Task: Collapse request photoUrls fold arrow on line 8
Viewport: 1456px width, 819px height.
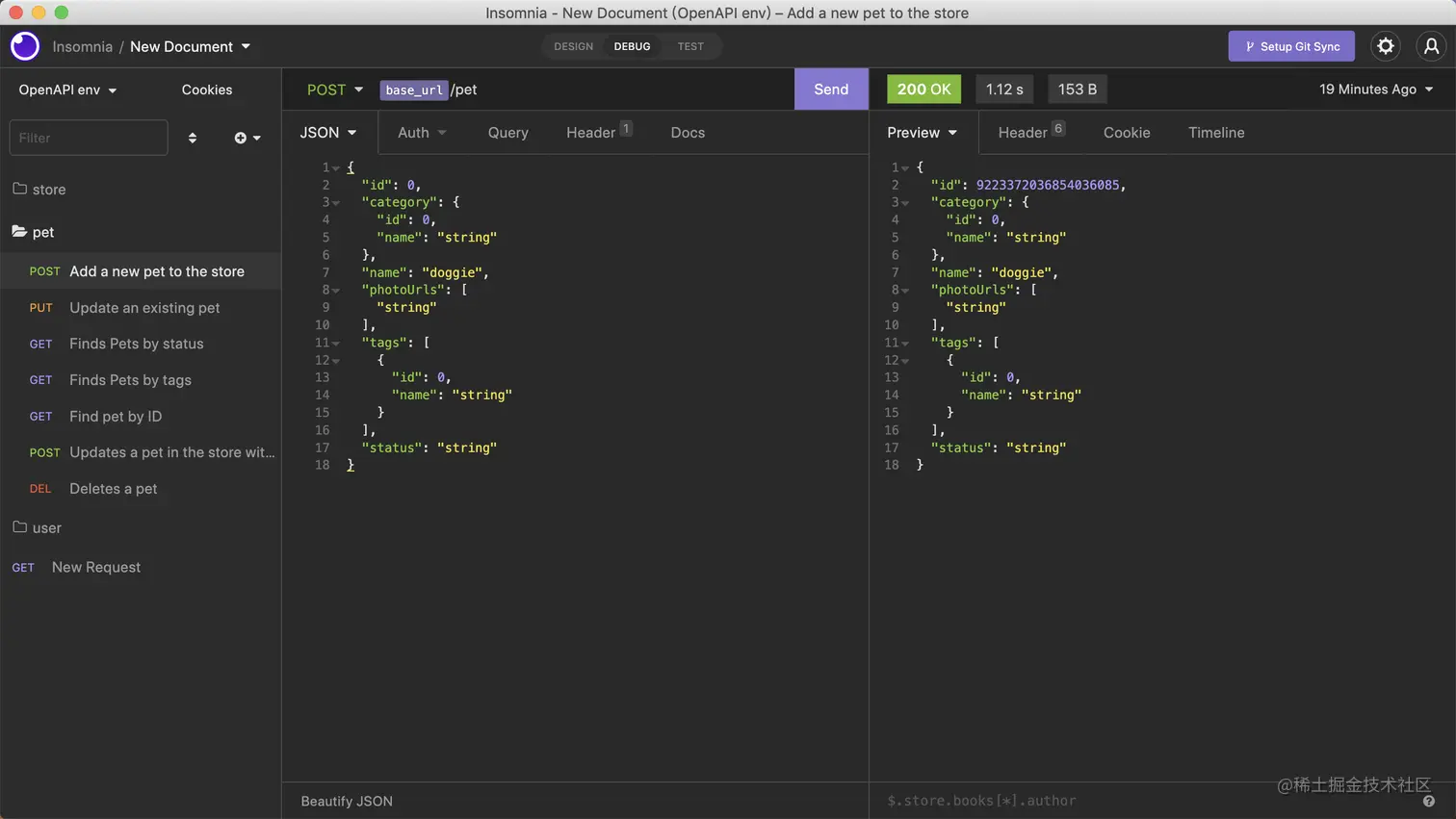Action: [x=336, y=291]
